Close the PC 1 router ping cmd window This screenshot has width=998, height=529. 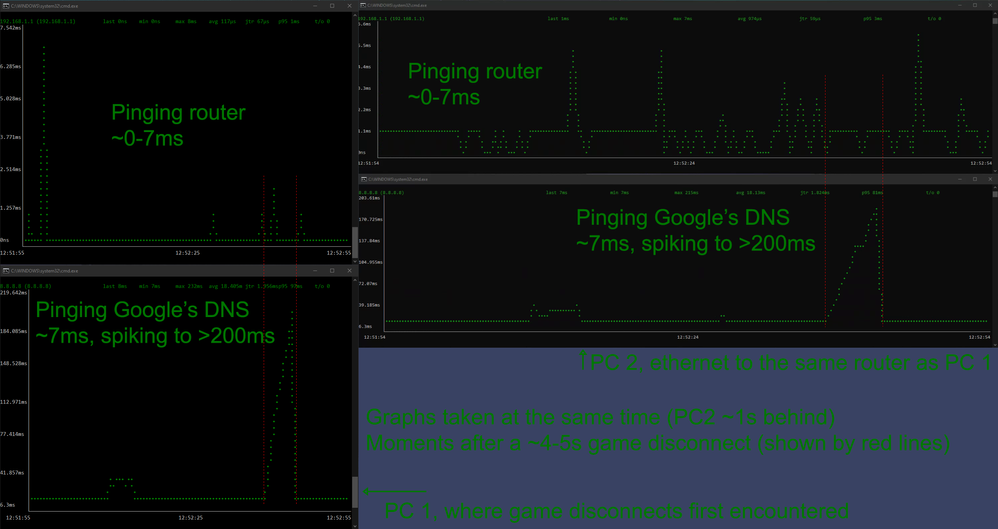click(x=347, y=6)
